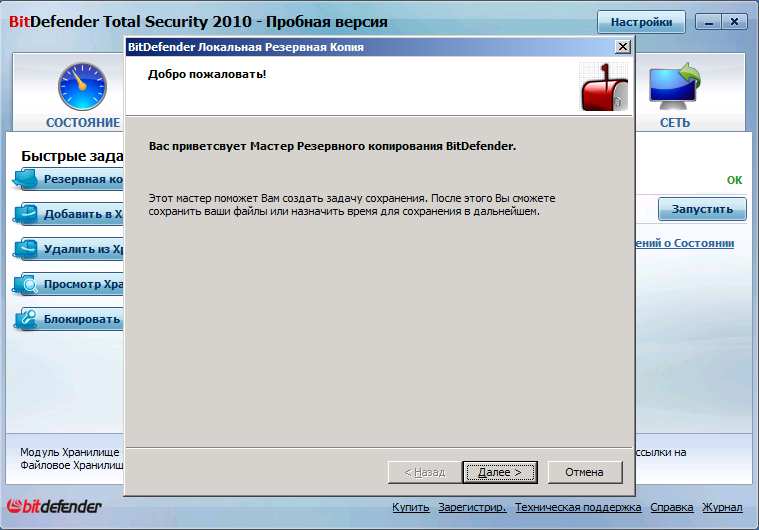Click the Блокировать Хранилище key icon

click(x=25, y=318)
